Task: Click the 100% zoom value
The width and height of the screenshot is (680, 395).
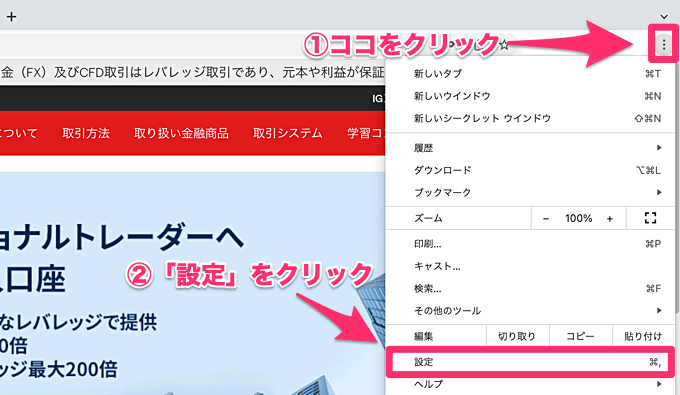Action: (x=578, y=218)
